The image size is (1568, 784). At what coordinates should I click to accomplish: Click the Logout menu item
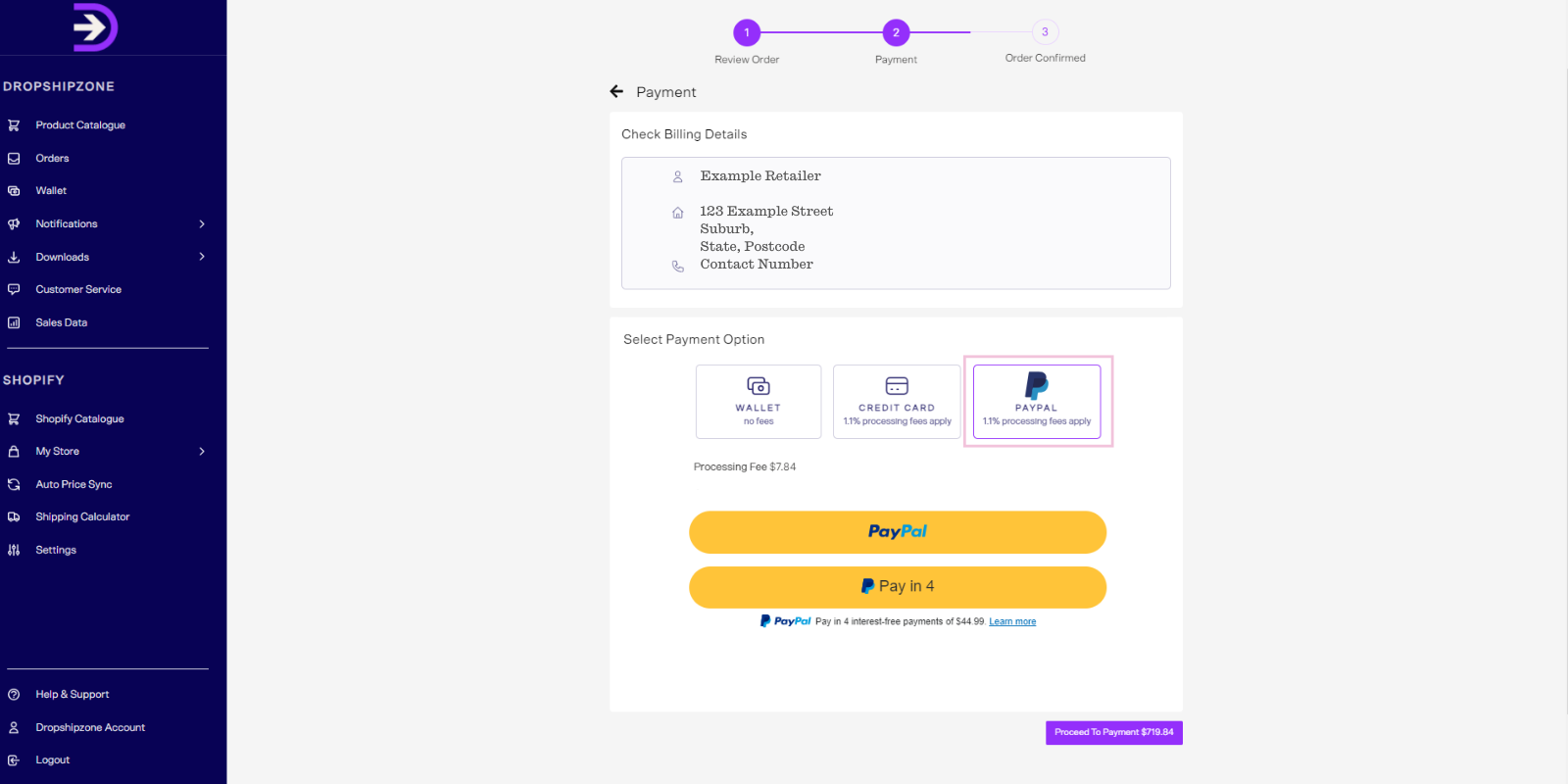click(52, 759)
